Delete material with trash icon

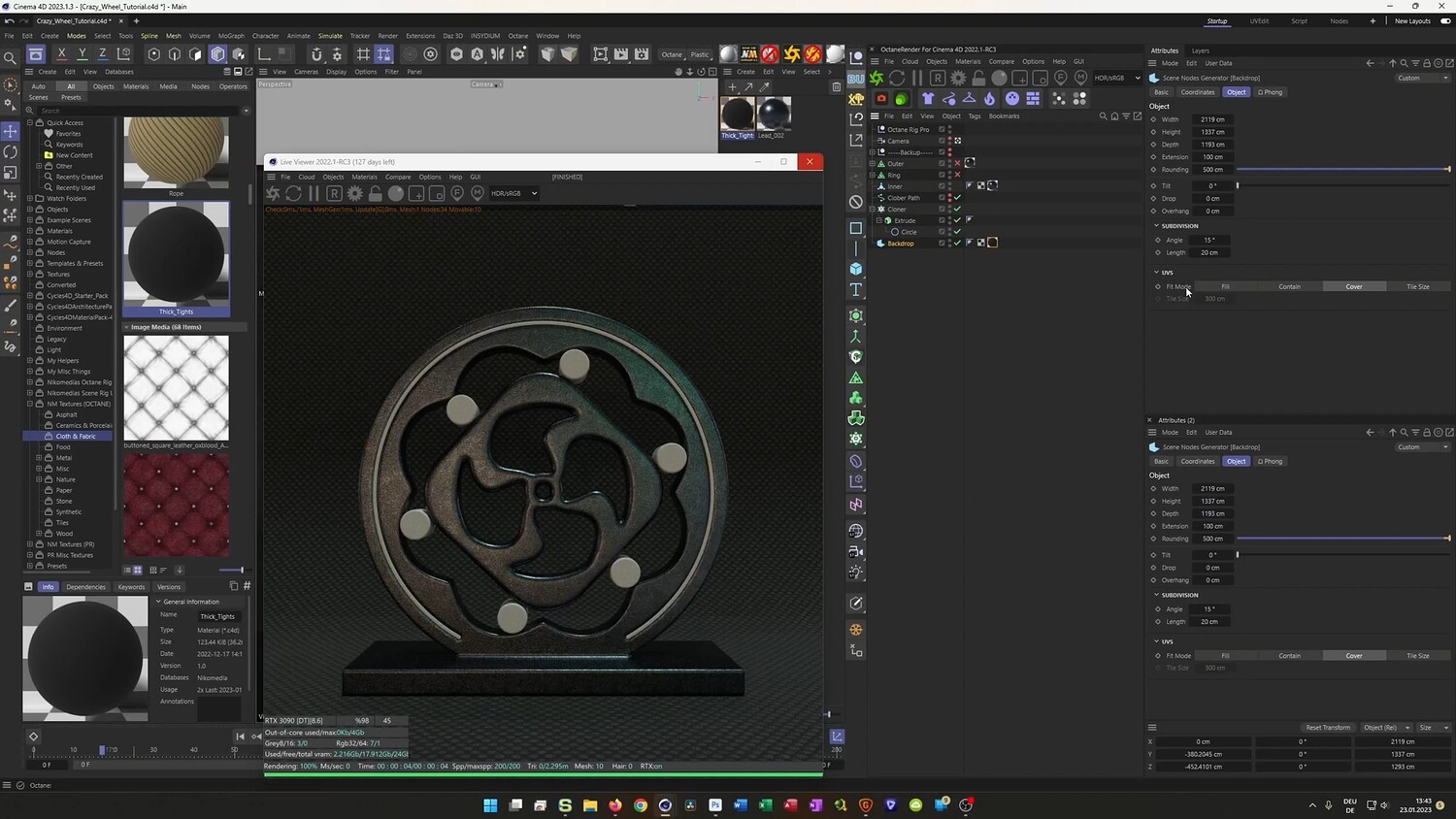tap(837, 87)
